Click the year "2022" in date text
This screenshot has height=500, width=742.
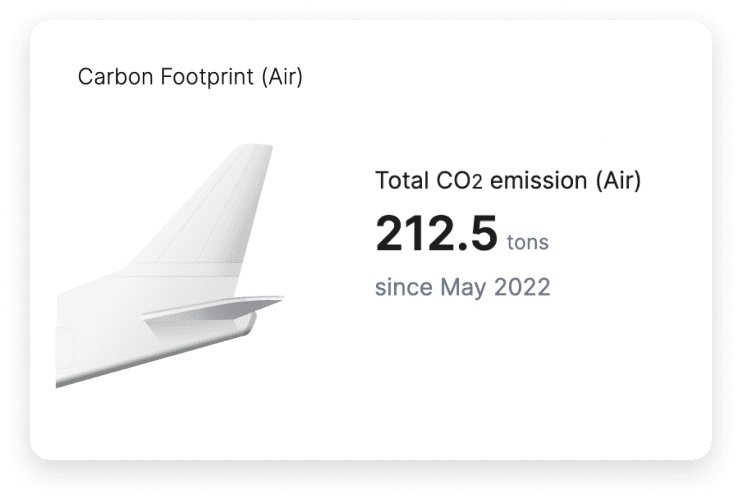click(x=523, y=288)
